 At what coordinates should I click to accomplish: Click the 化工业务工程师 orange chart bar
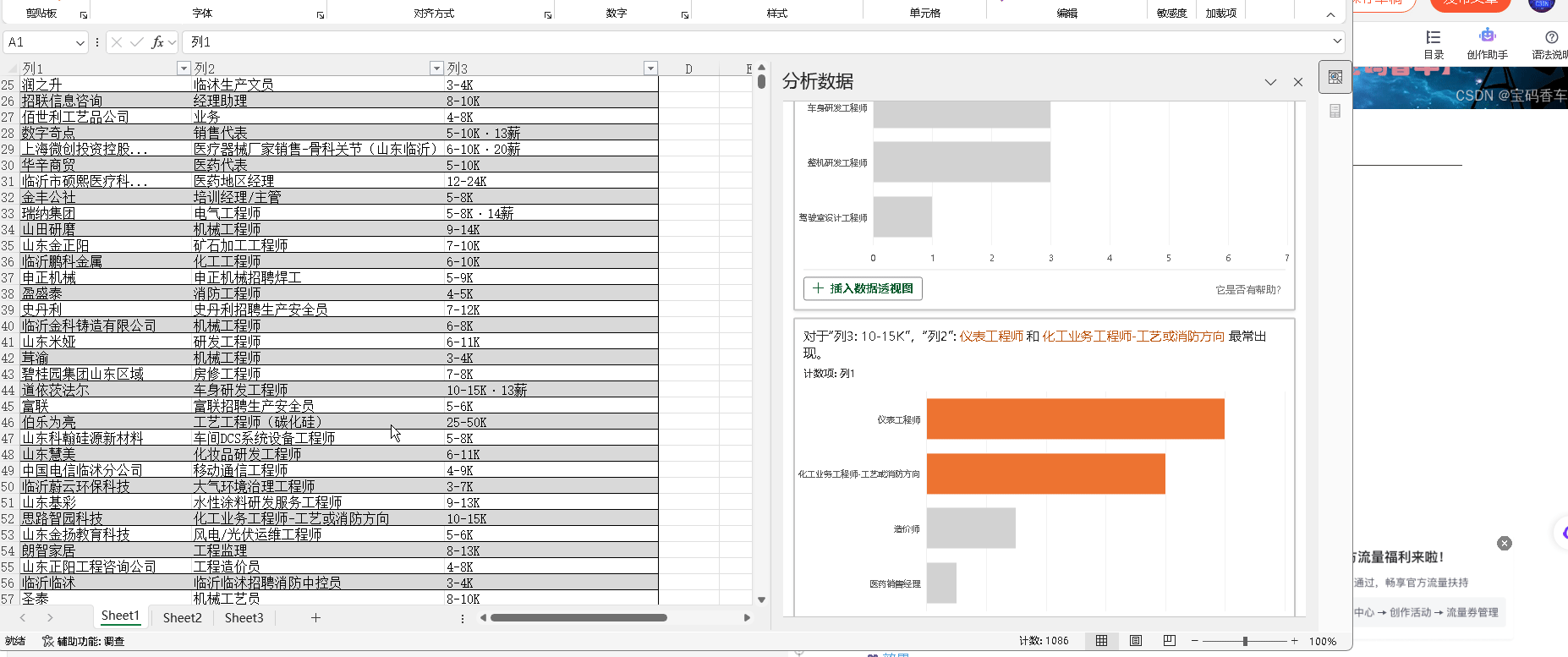[x=1045, y=474]
